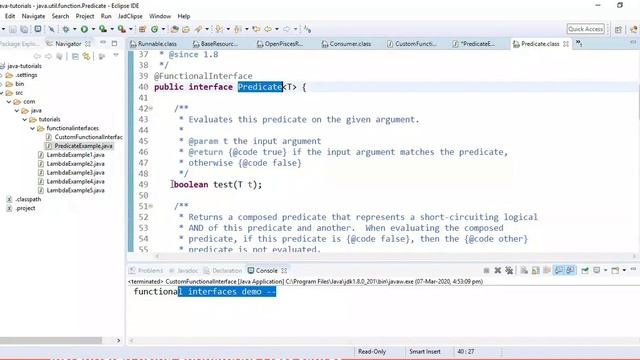This screenshot has height=360, width=640.
Task: Open the Project menu
Action: click(85, 16)
